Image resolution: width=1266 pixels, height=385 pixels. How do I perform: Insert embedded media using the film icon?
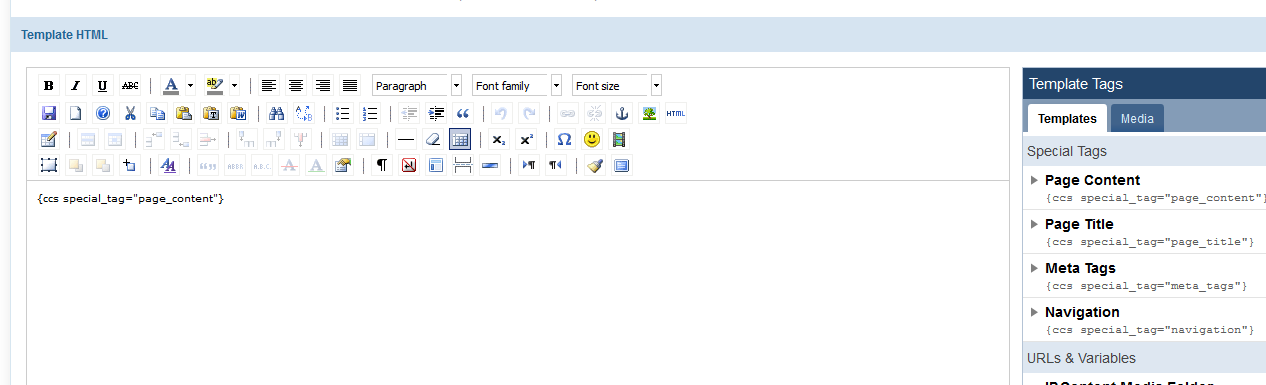[619, 139]
